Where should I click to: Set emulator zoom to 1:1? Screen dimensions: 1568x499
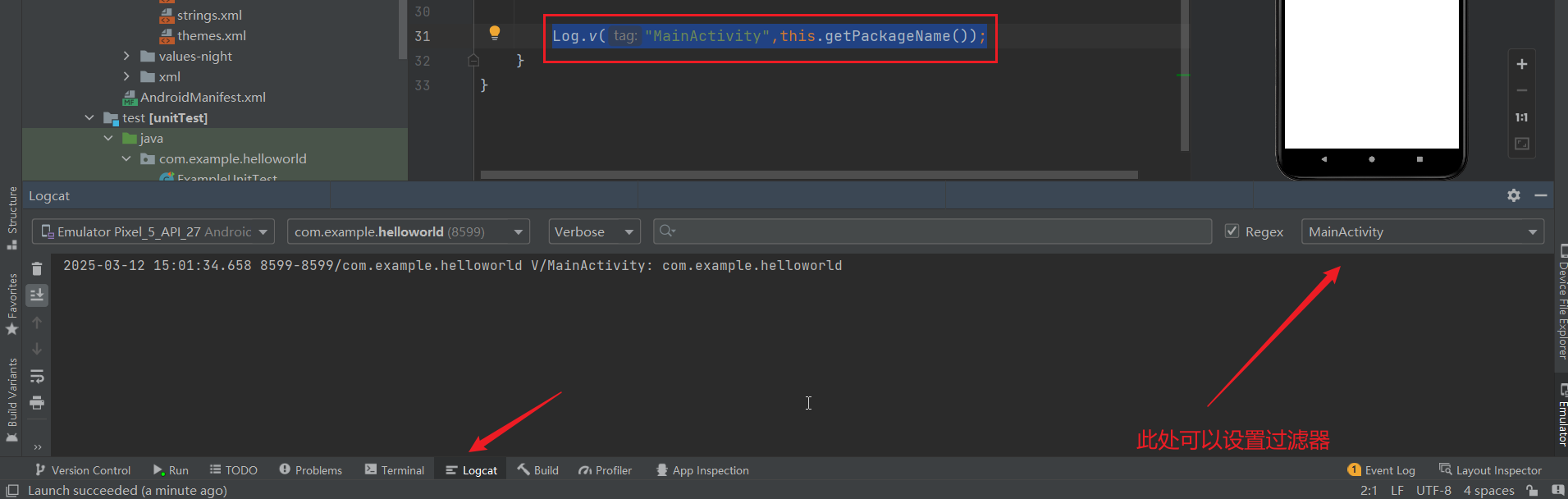tap(1522, 117)
